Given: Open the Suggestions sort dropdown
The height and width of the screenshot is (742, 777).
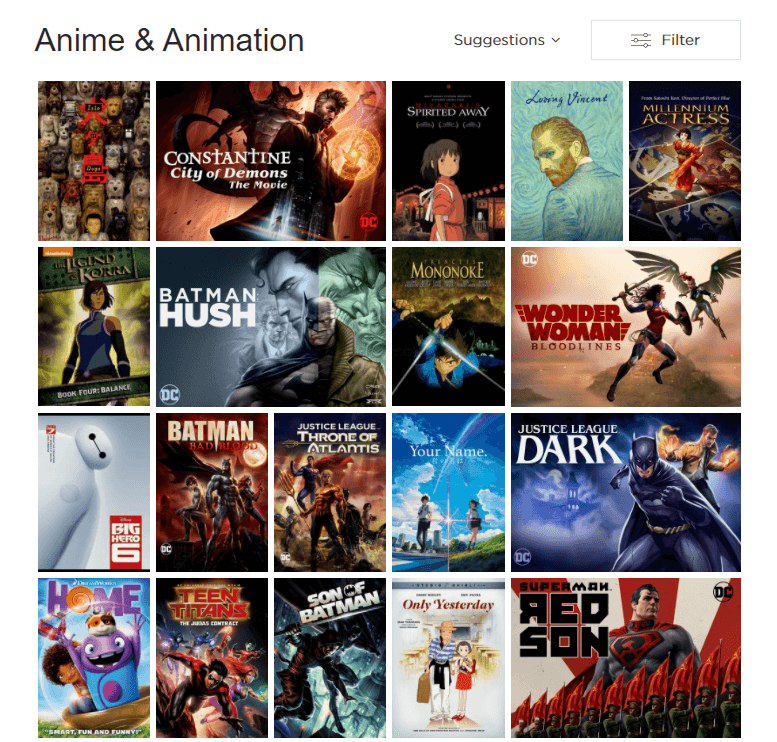Looking at the screenshot, I should click(506, 40).
